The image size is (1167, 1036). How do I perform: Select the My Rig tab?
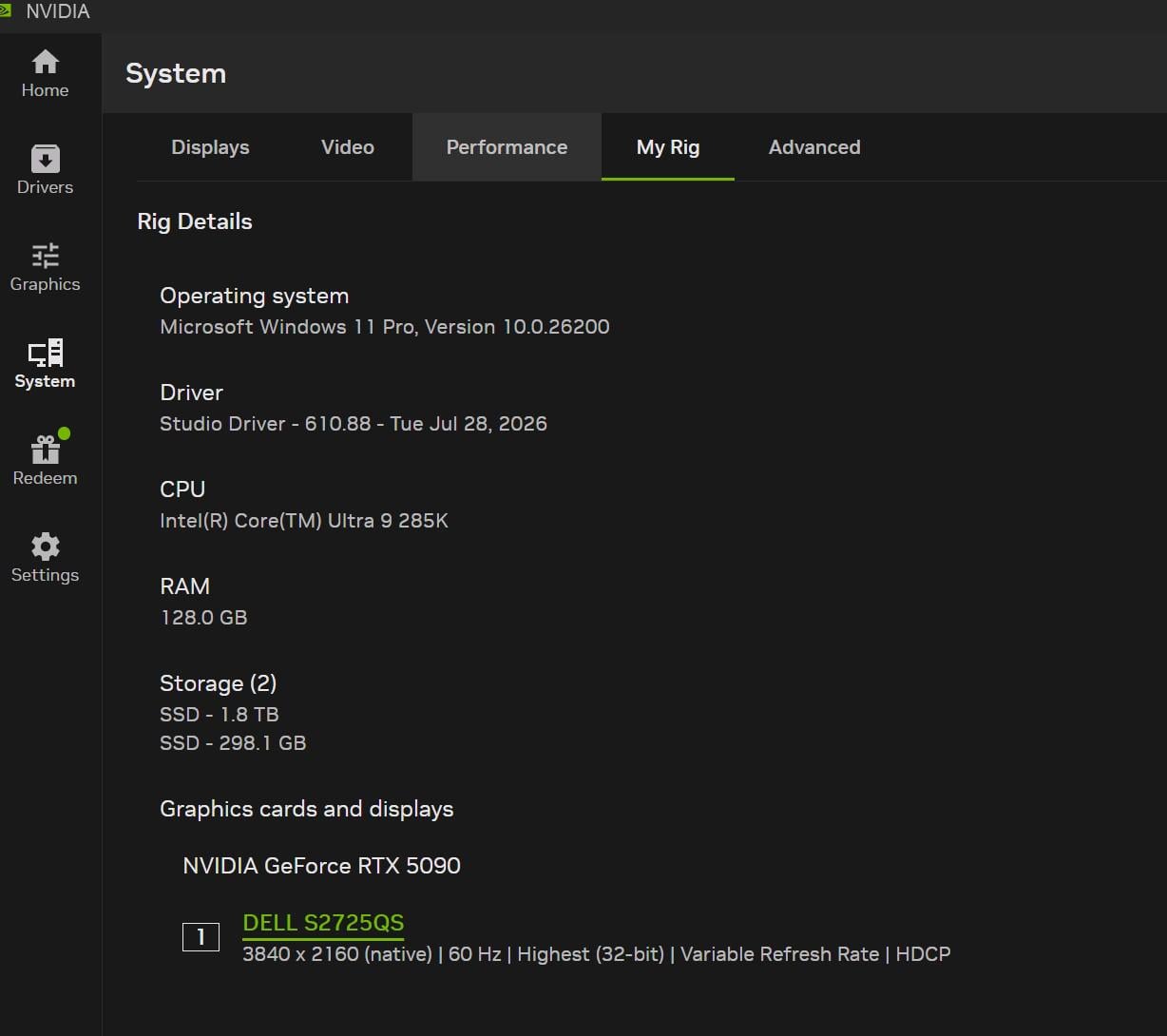(668, 147)
